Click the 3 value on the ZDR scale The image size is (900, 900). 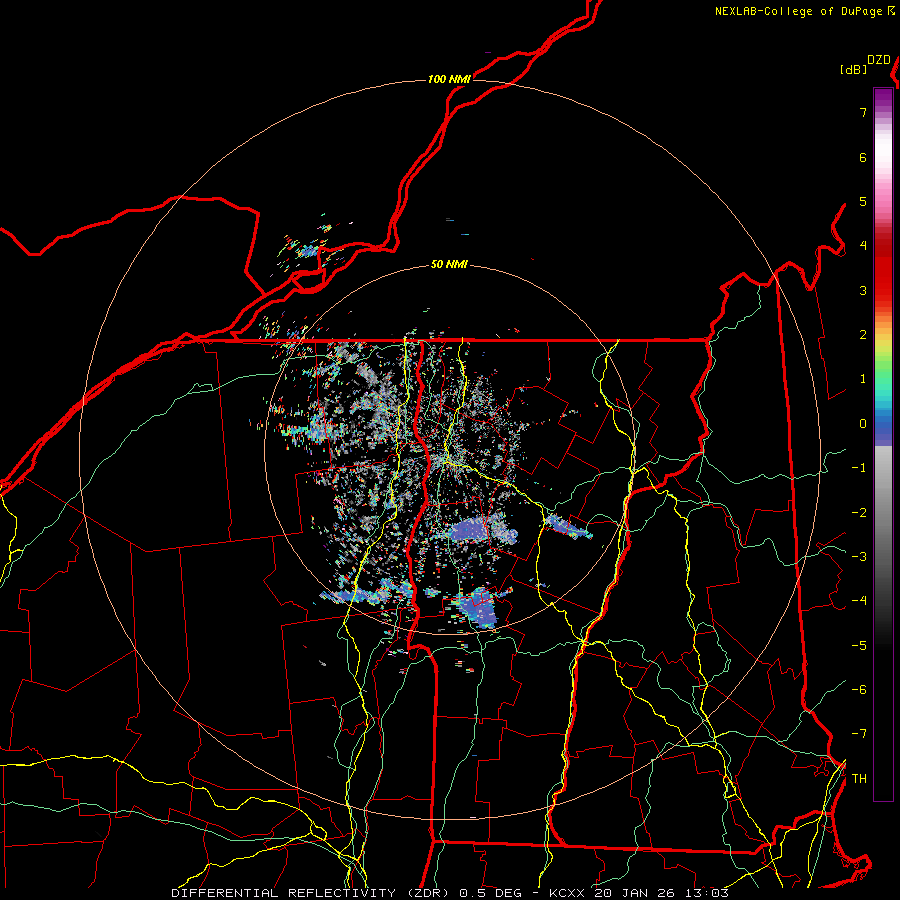coord(863,290)
